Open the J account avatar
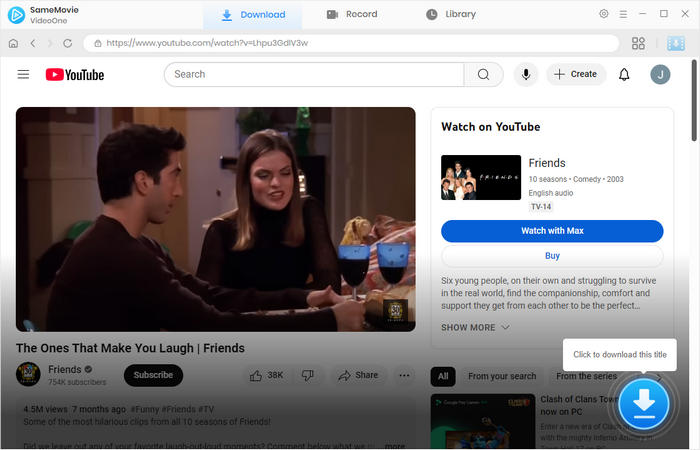The height and width of the screenshot is (450, 700). click(660, 75)
